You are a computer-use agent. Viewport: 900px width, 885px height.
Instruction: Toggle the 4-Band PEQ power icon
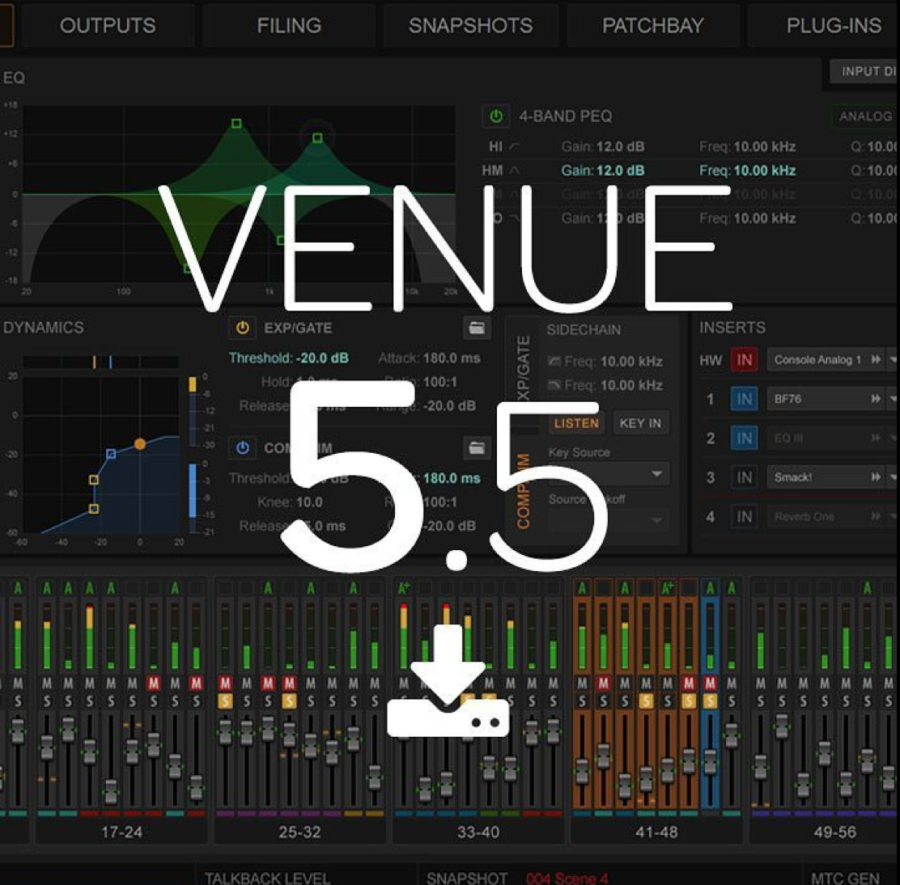pos(495,117)
